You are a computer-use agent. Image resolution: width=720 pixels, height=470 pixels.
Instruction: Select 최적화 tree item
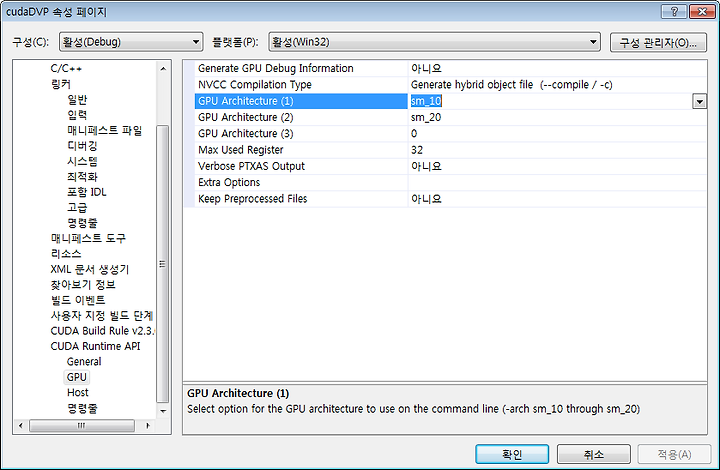(x=82, y=177)
